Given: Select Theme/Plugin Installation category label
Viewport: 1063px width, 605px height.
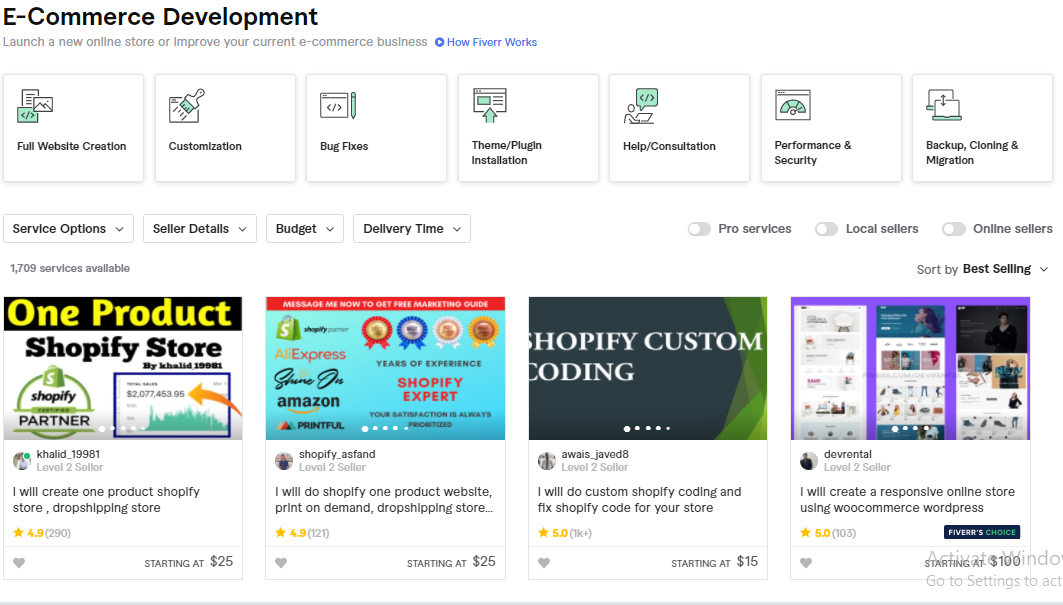Looking at the screenshot, I should click(x=506, y=153).
